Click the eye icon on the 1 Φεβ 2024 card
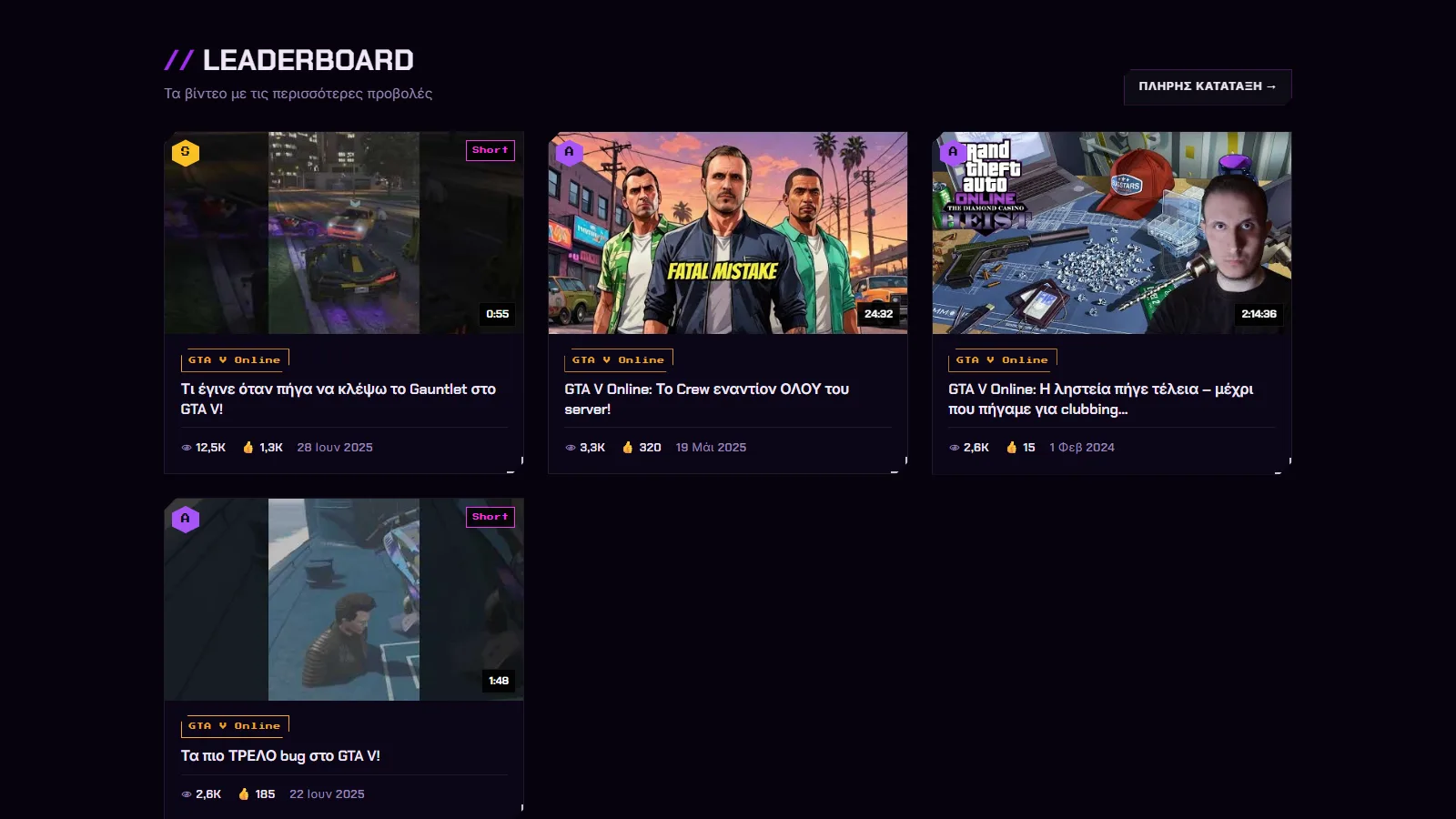The image size is (1456, 819). click(x=955, y=448)
